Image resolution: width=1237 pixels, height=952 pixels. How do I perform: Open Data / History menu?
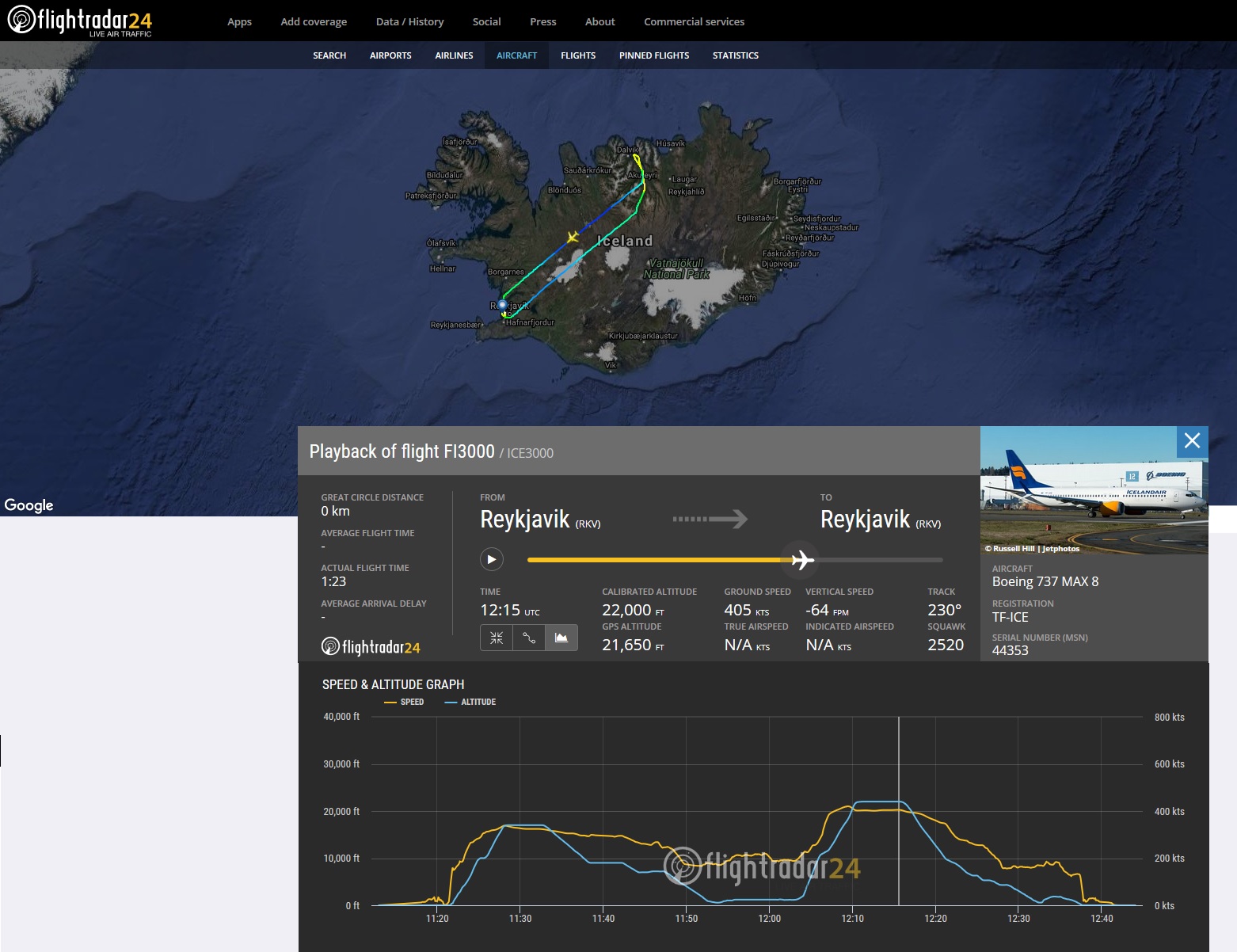tap(409, 21)
